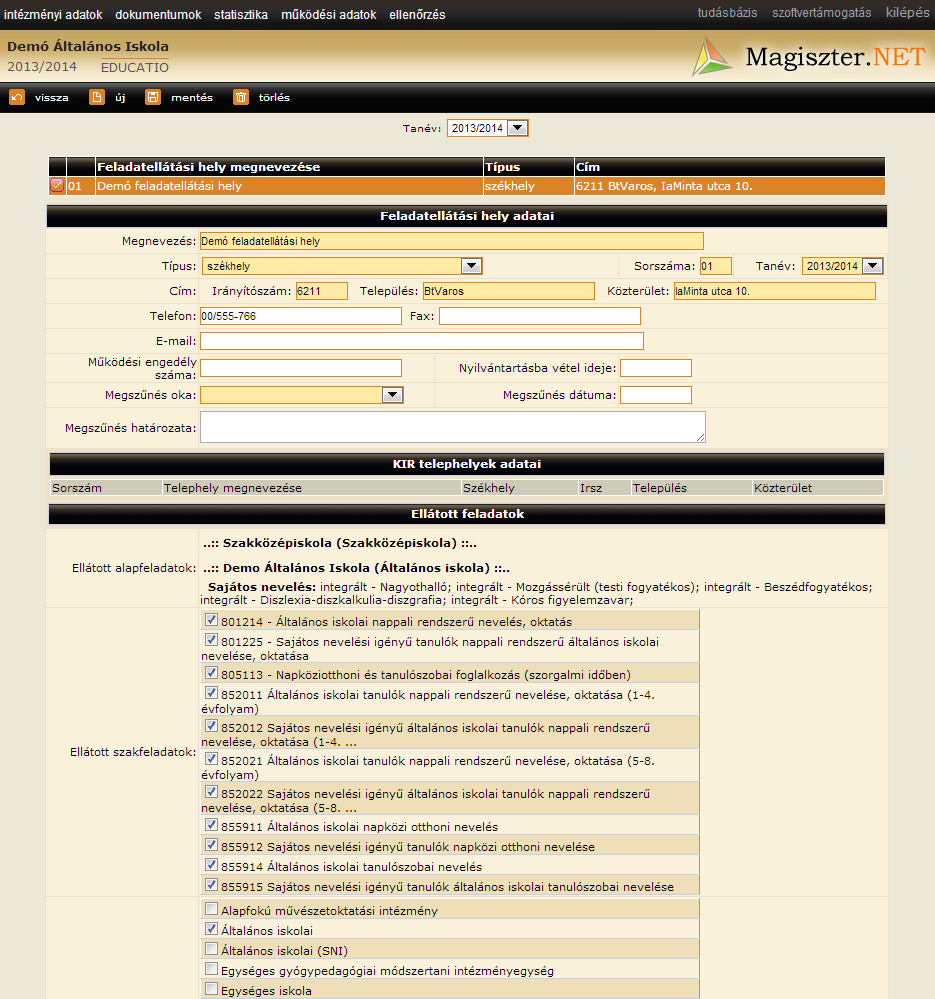The width and height of the screenshot is (935, 999).
Task: Uncheck the 801225 Sajátos nevelési igényű checkbox
Action: [x=211, y=640]
